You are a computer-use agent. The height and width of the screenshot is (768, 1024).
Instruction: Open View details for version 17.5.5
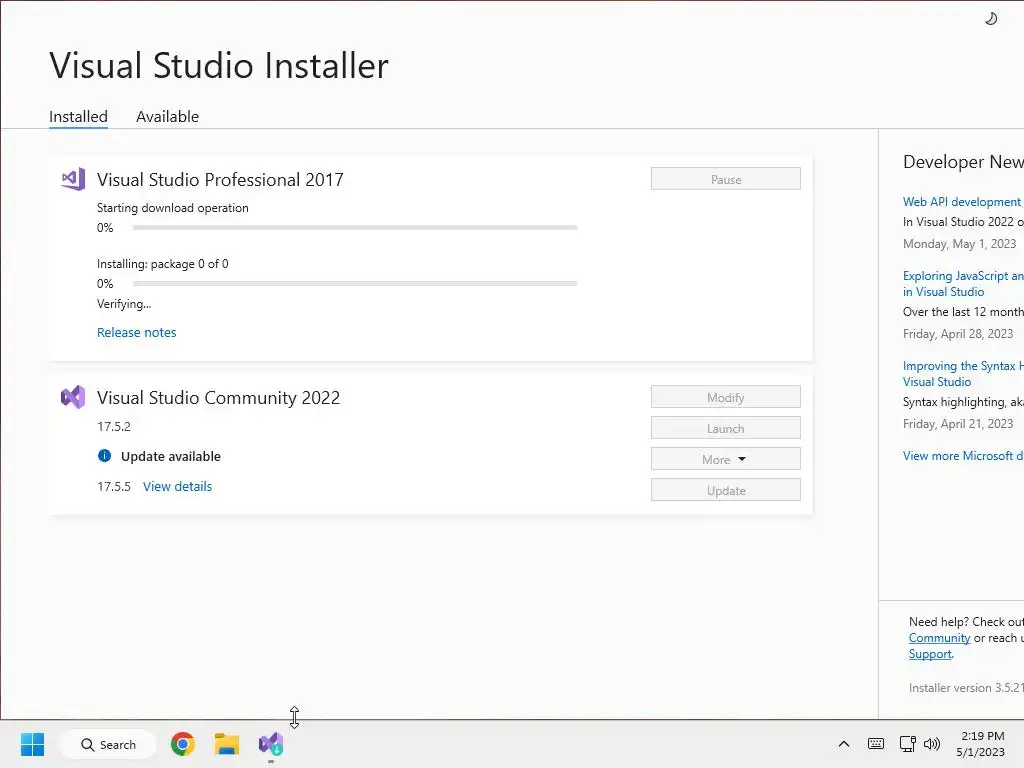(x=178, y=487)
